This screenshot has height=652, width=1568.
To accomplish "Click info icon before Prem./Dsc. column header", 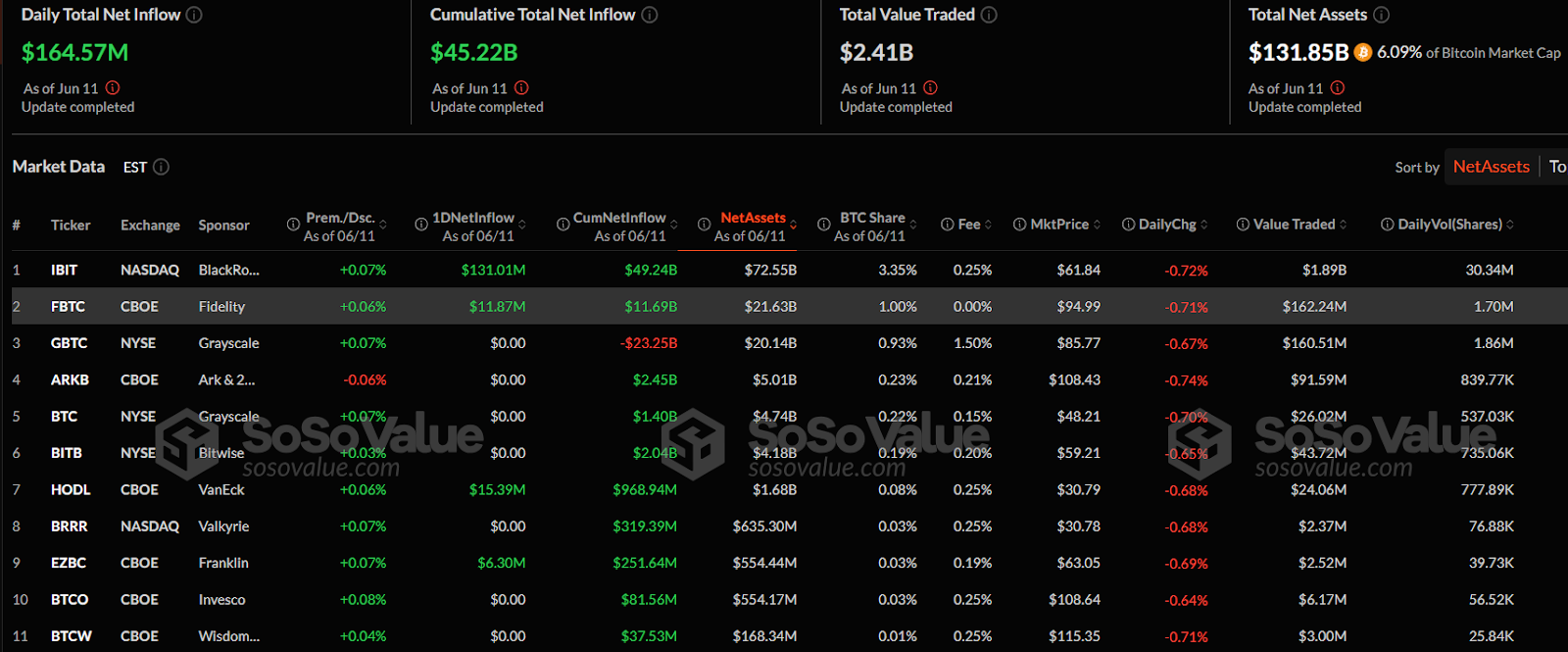I will (x=293, y=225).
